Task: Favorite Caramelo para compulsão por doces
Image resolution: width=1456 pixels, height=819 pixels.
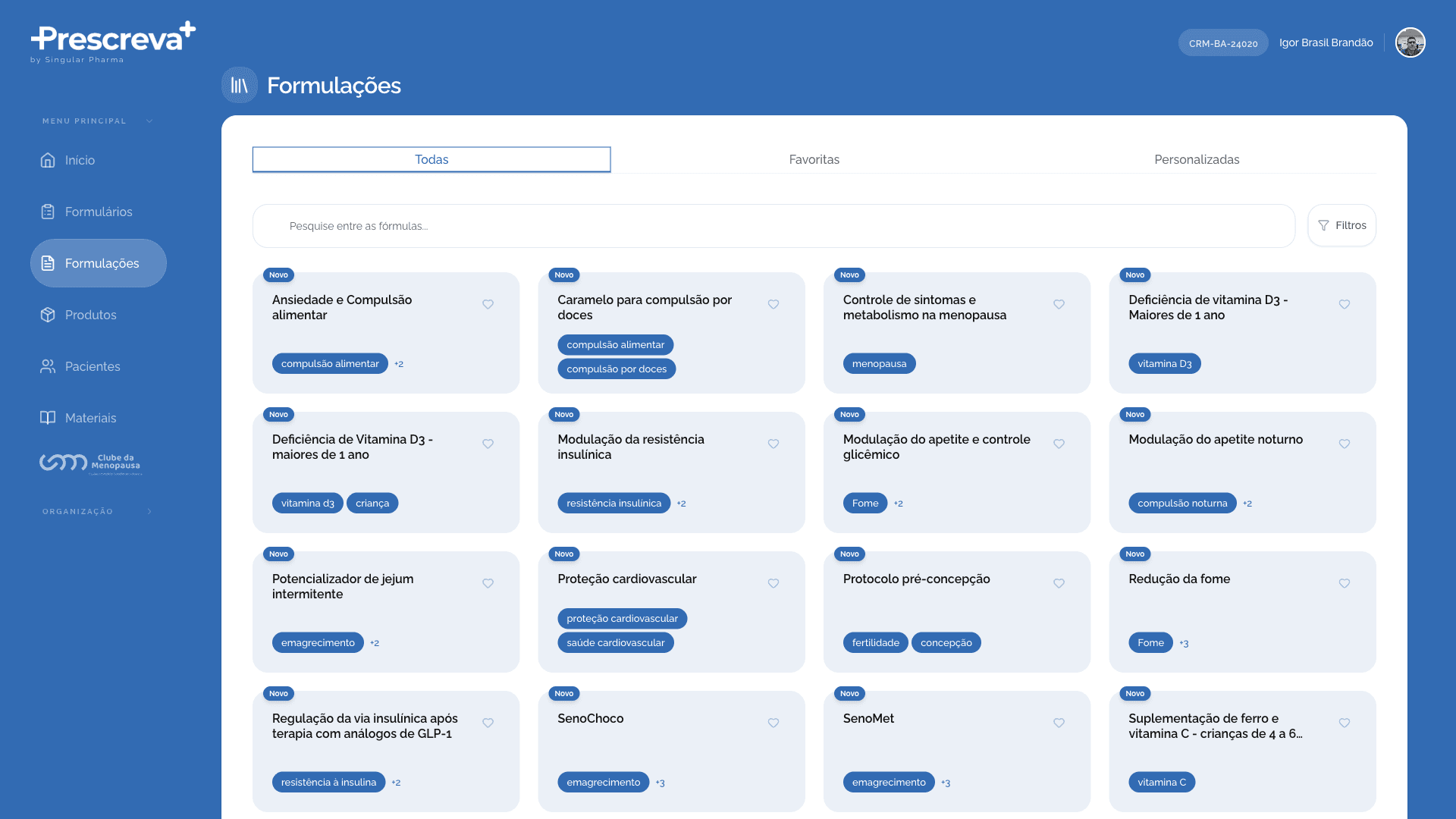Action: coord(773,304)
